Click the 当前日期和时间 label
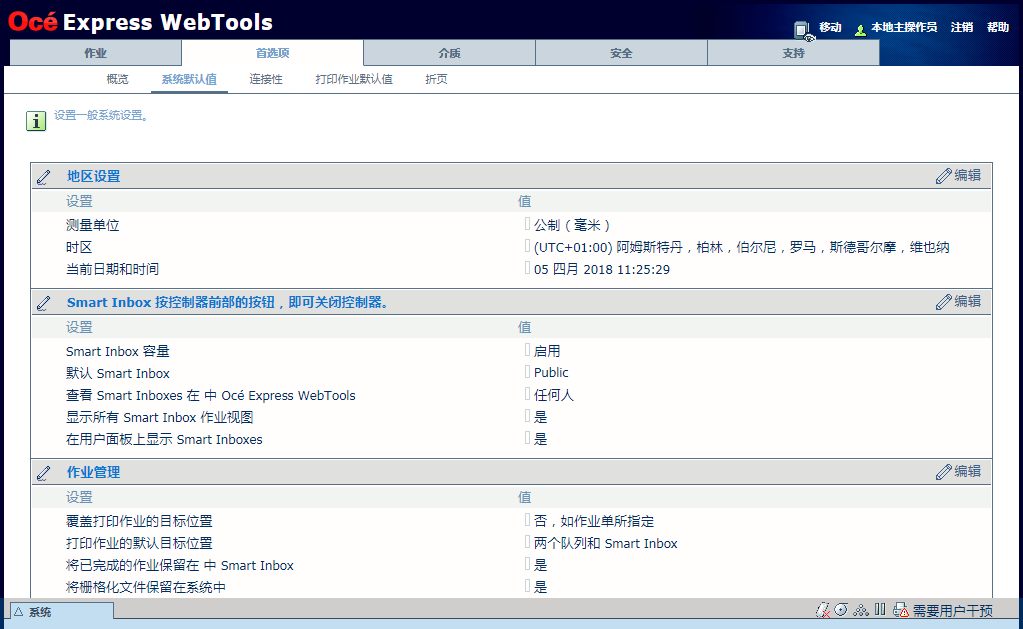This screenshot has width=1023, height=629. point(112,269)
